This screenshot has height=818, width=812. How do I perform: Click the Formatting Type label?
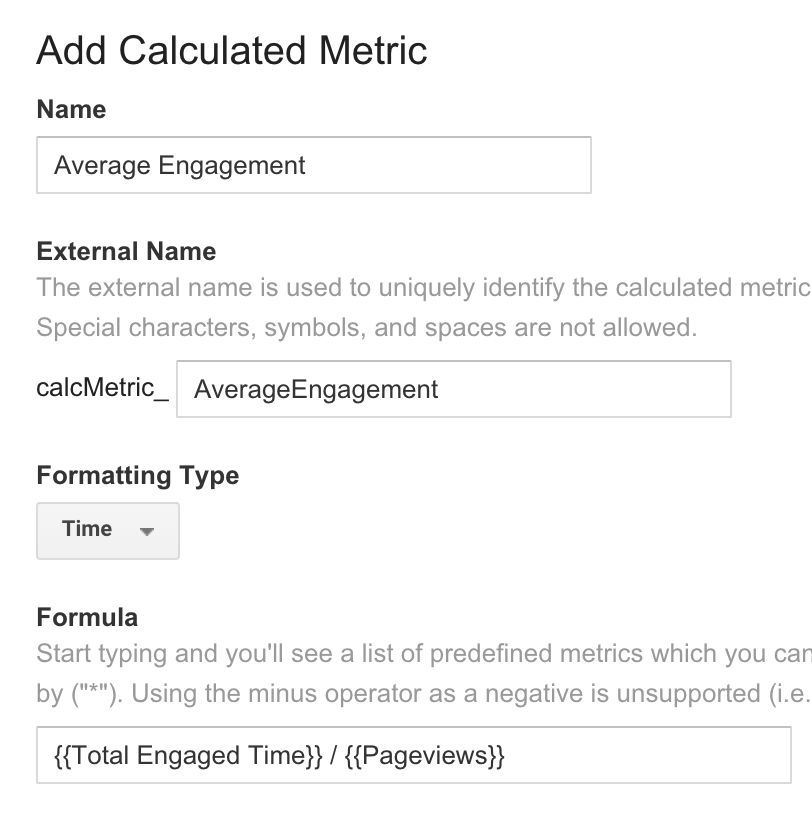point(138,476)
